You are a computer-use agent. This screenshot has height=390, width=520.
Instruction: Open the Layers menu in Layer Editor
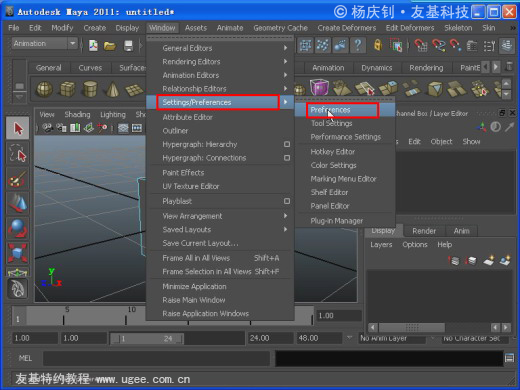click(x=381, y=245)
